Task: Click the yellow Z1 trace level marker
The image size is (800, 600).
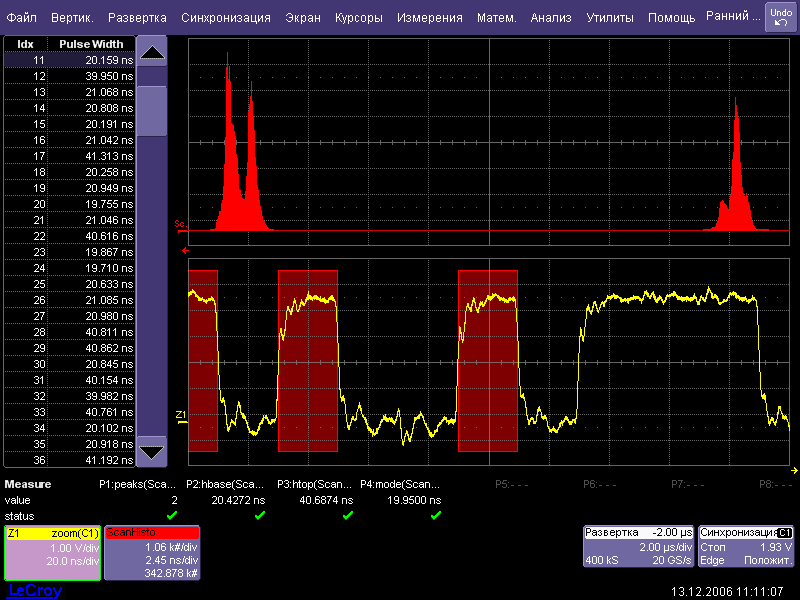Action: coord(181,417)
